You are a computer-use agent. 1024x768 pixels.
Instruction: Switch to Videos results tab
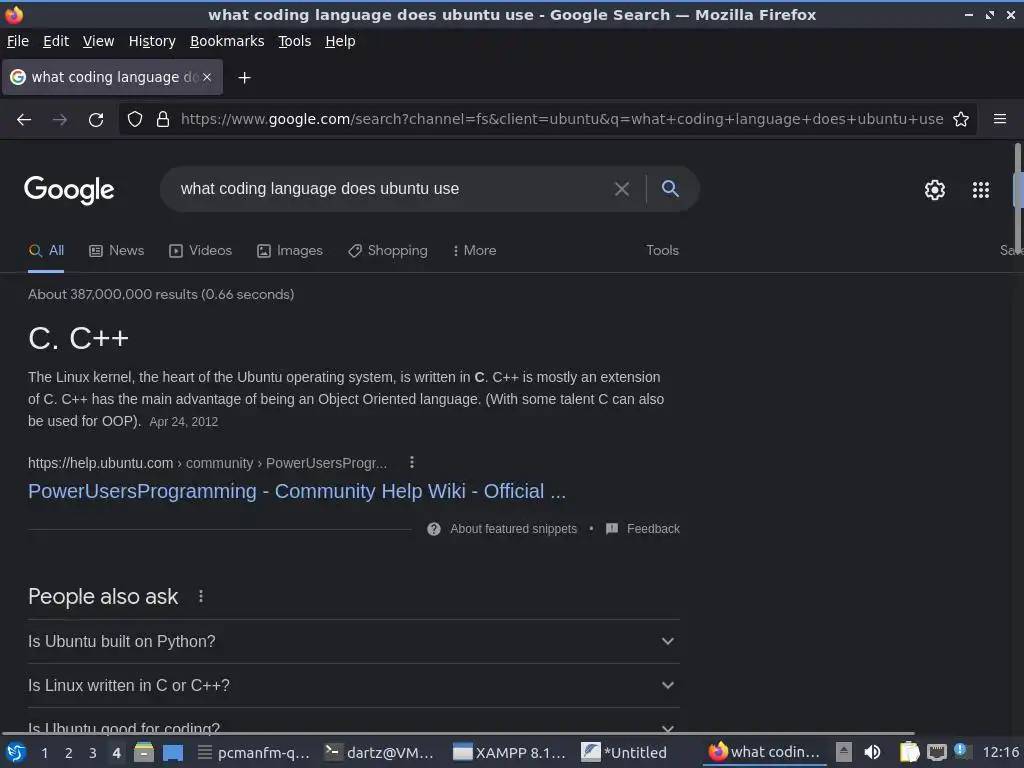[x=200, y=251]
